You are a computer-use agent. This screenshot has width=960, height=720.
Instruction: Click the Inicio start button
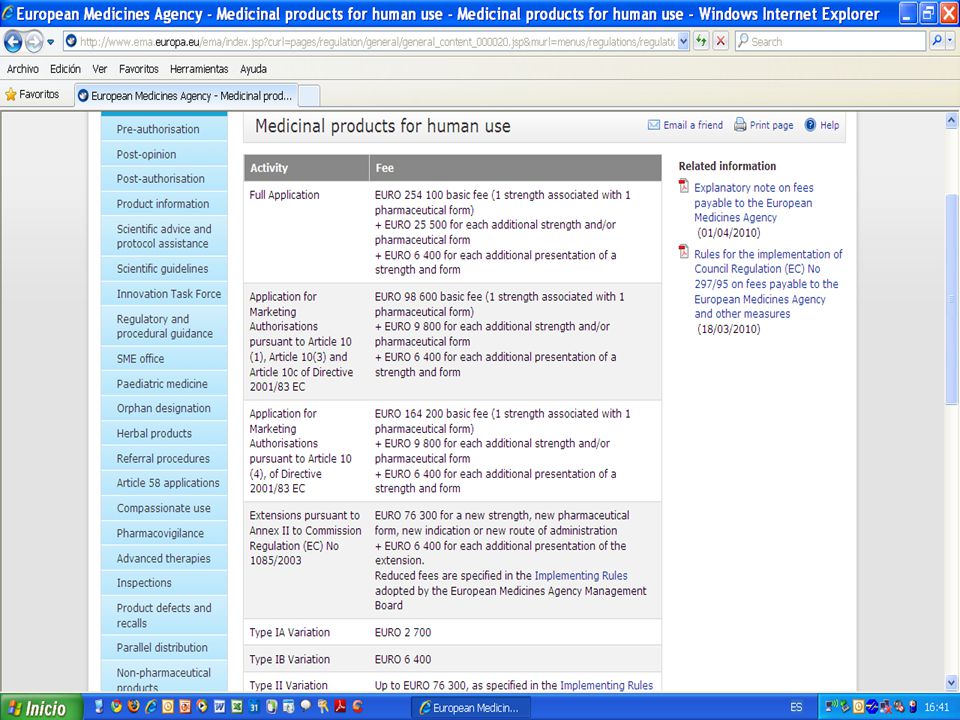coord(40,707)
